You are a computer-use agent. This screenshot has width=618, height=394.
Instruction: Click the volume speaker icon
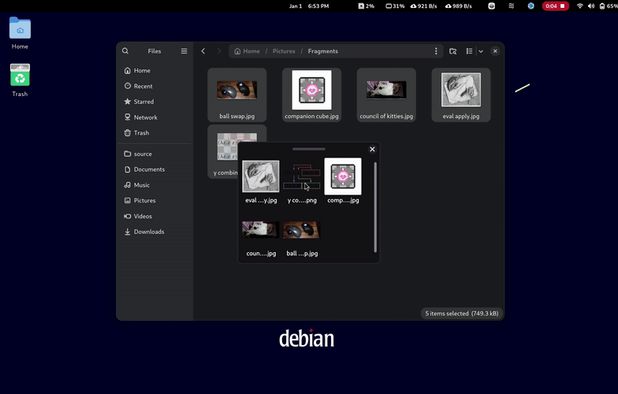tap(591, 6)
